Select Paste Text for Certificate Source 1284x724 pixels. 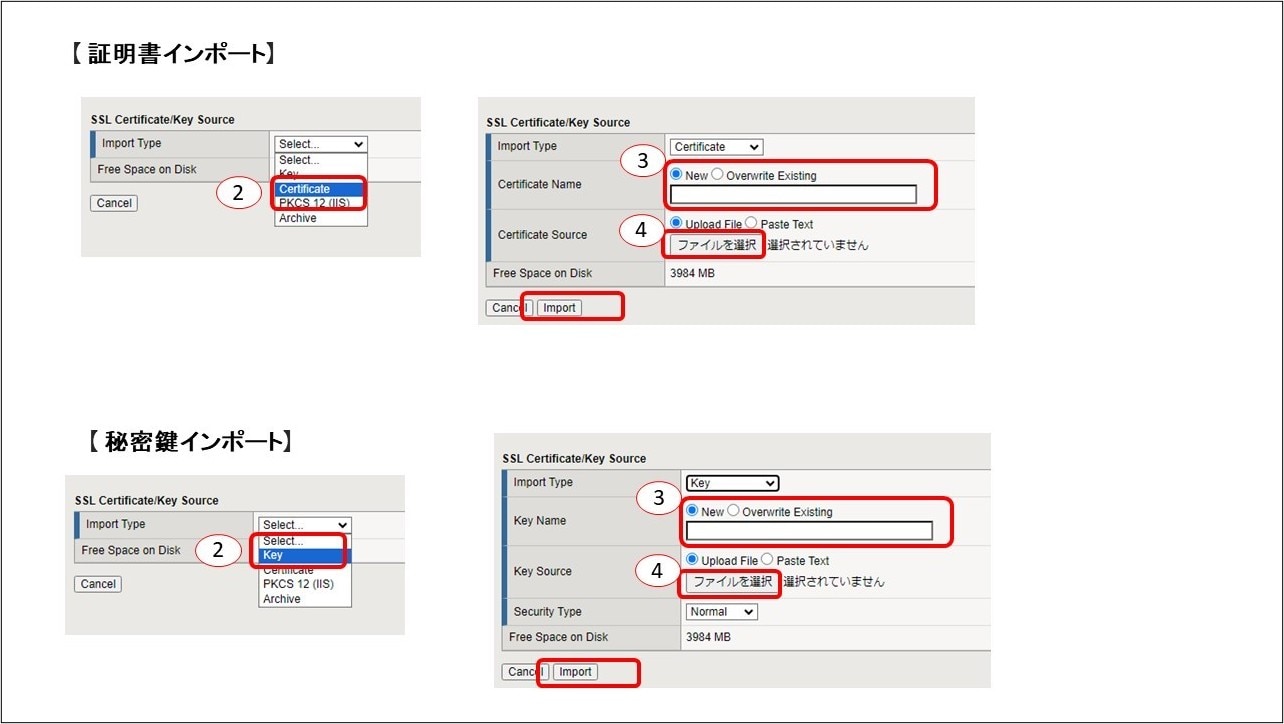pos(752,224)
